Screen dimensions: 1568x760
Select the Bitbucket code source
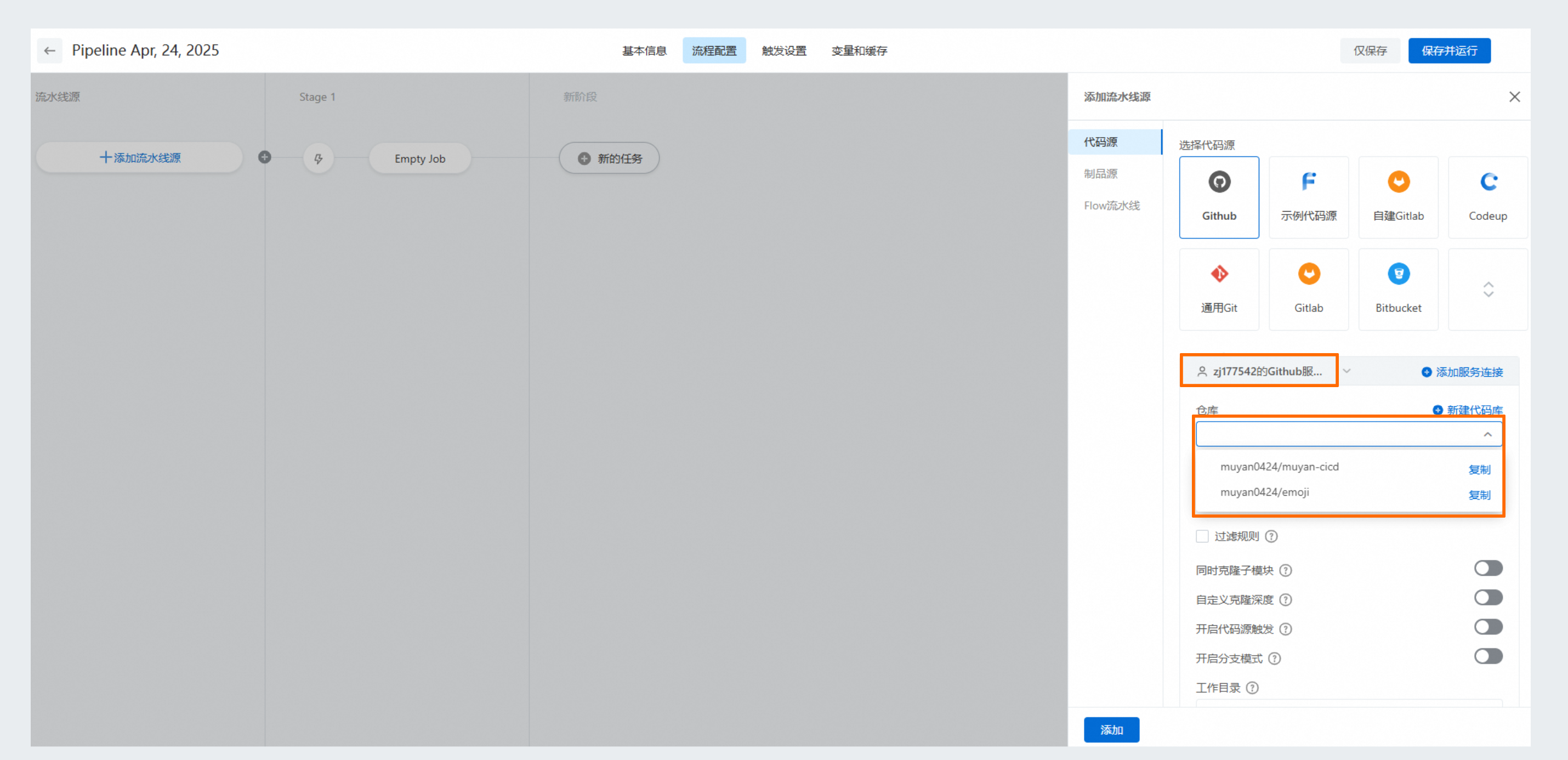click(1398, 290)
